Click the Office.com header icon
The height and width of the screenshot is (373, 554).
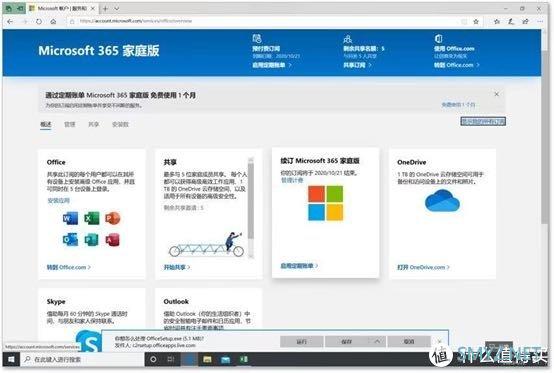click(438, 38)
